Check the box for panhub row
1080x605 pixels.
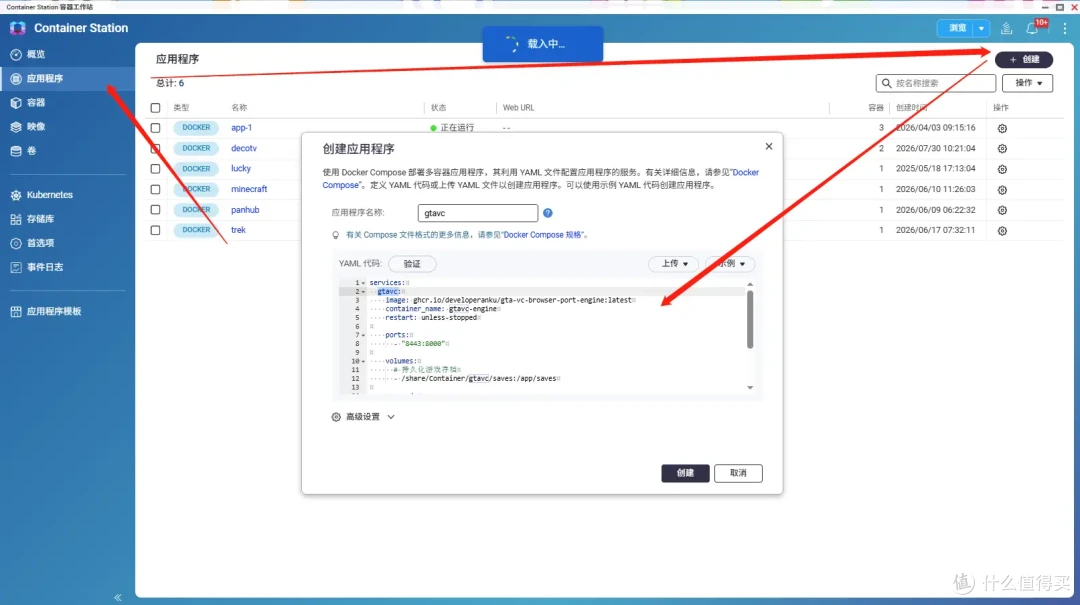(156, 210)
